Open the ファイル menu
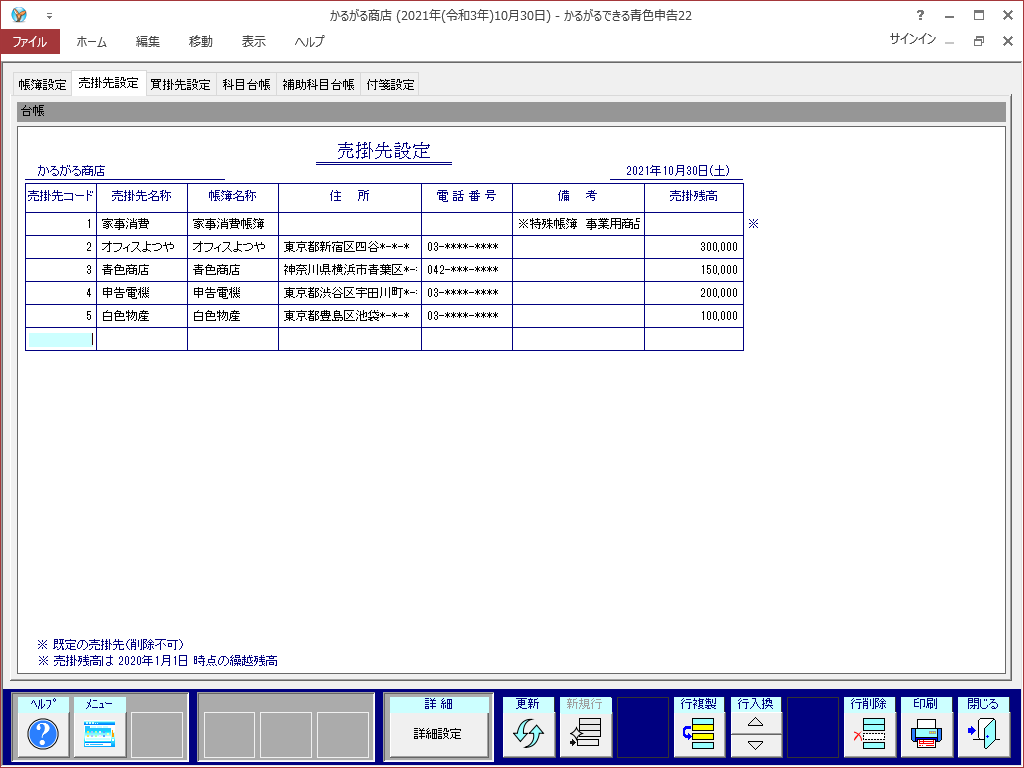Viewport: 1024px width, 768px height. click(x=30, y=42)
